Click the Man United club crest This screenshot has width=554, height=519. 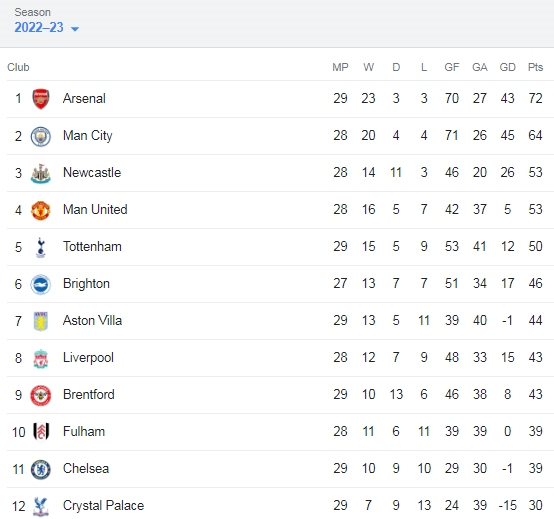[41, 210]
